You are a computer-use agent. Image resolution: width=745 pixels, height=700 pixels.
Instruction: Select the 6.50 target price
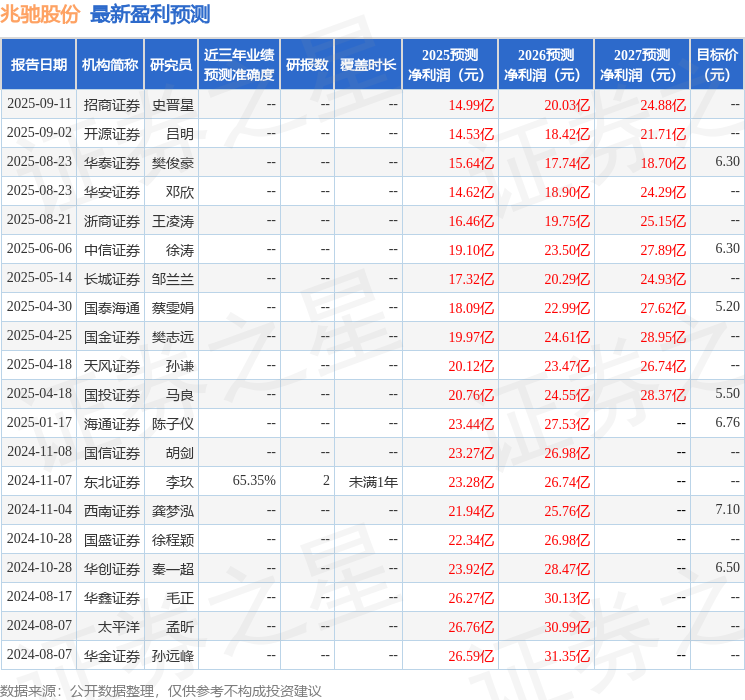click(x=727, y=567)
